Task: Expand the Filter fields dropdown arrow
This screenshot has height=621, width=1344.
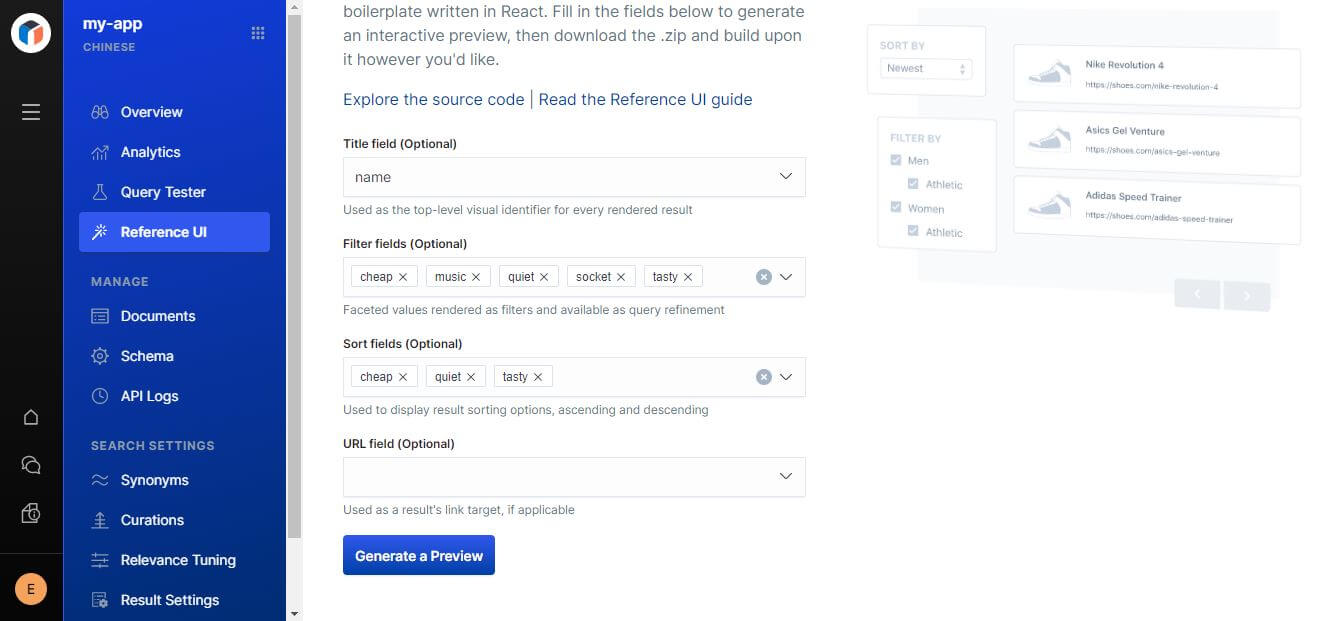Action: pyautogui.click(x=786, y=277)
